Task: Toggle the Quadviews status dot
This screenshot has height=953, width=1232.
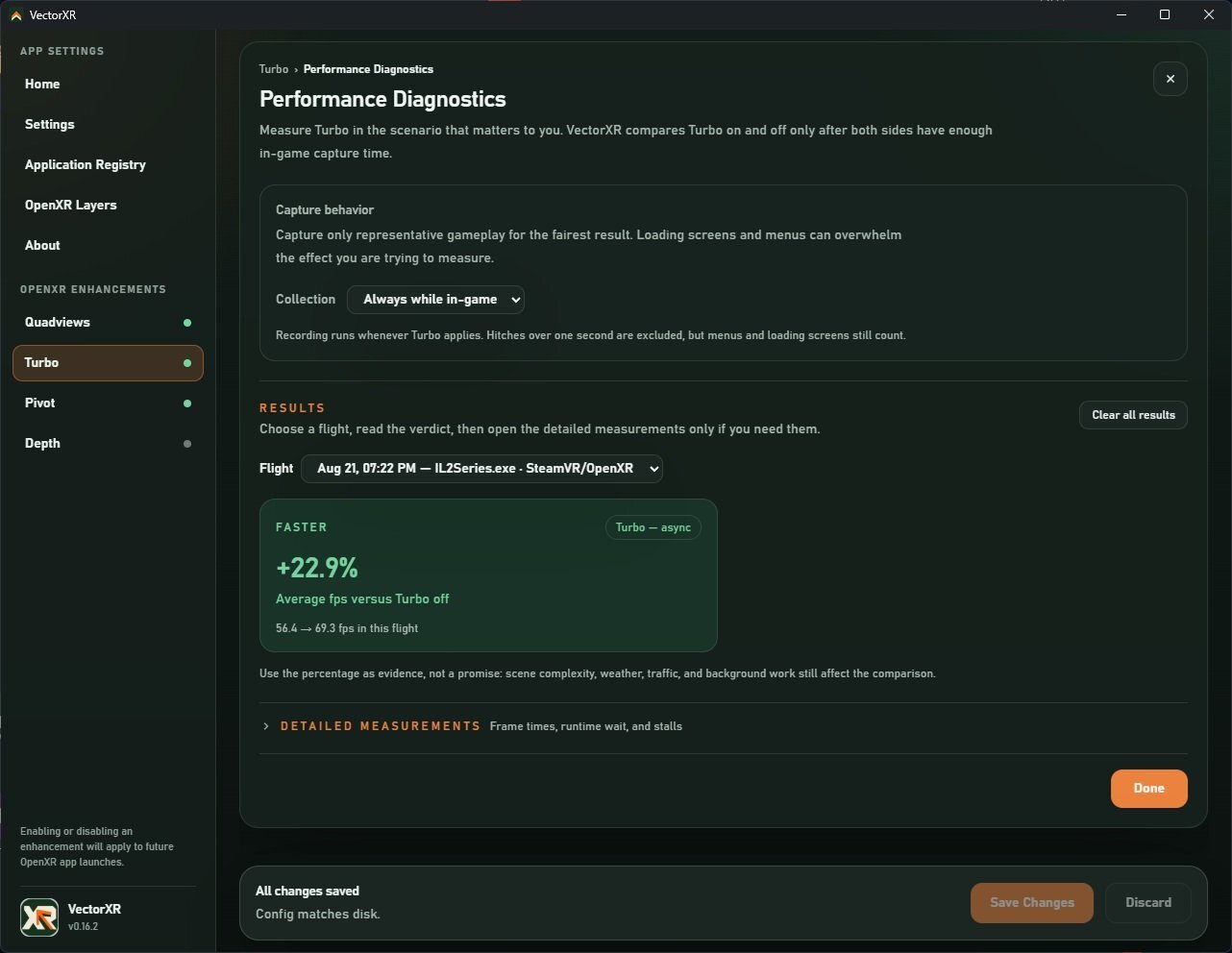Action: (x=187, y=323)
